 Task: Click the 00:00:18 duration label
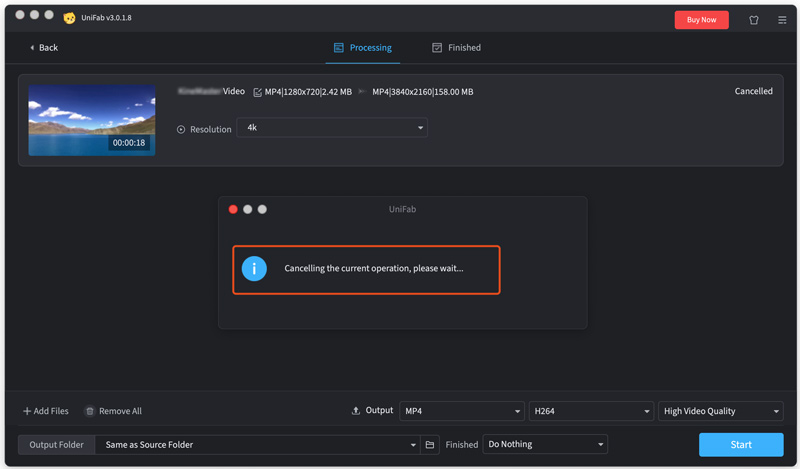pos(129,143)
